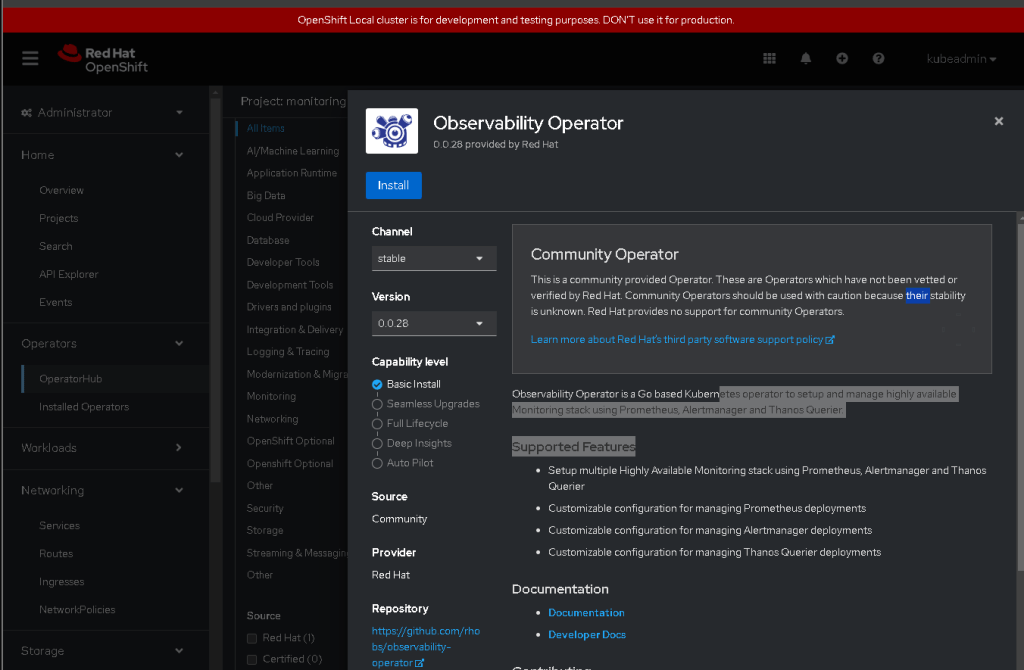1024x670 pixels.
Task: Open the Channel stable dropdown
Action: tap(434, 259)
